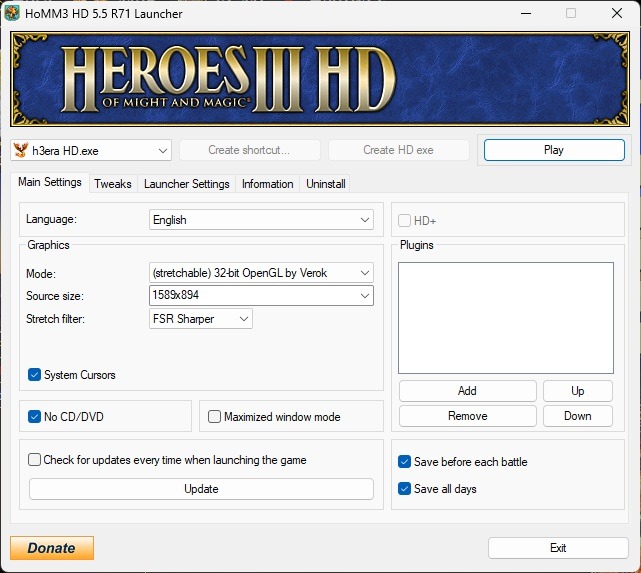This screenshot has width=641, height=573.
Task: Click the orange Donate button
Action: (x=52, y=548)
